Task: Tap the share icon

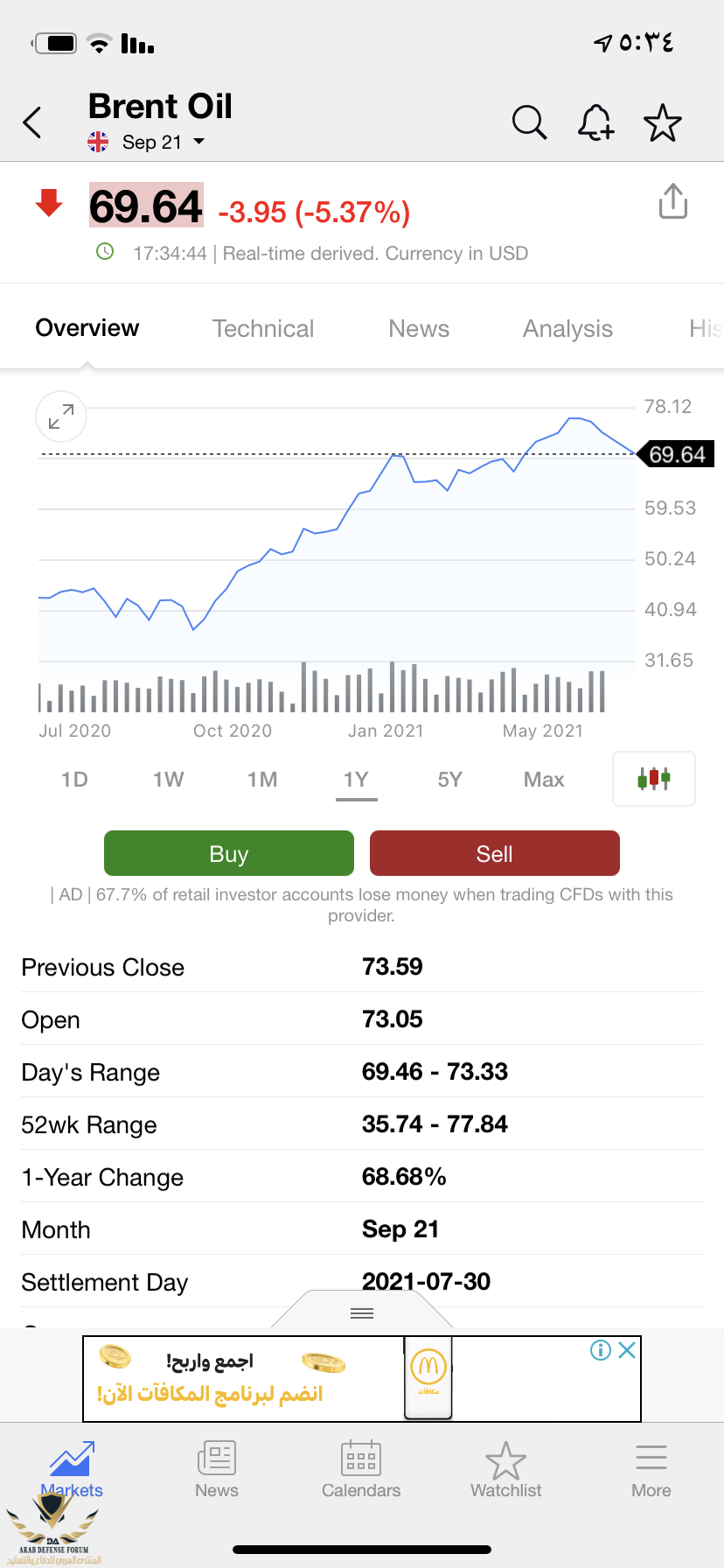Action: pyautogui.click(x=672, y=201)
